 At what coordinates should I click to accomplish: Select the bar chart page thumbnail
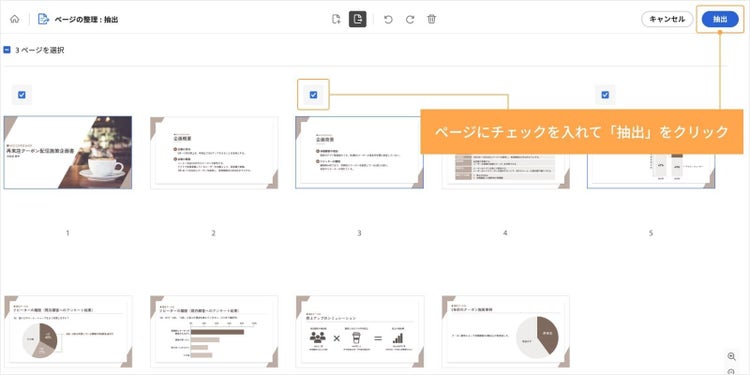[214, 332]
